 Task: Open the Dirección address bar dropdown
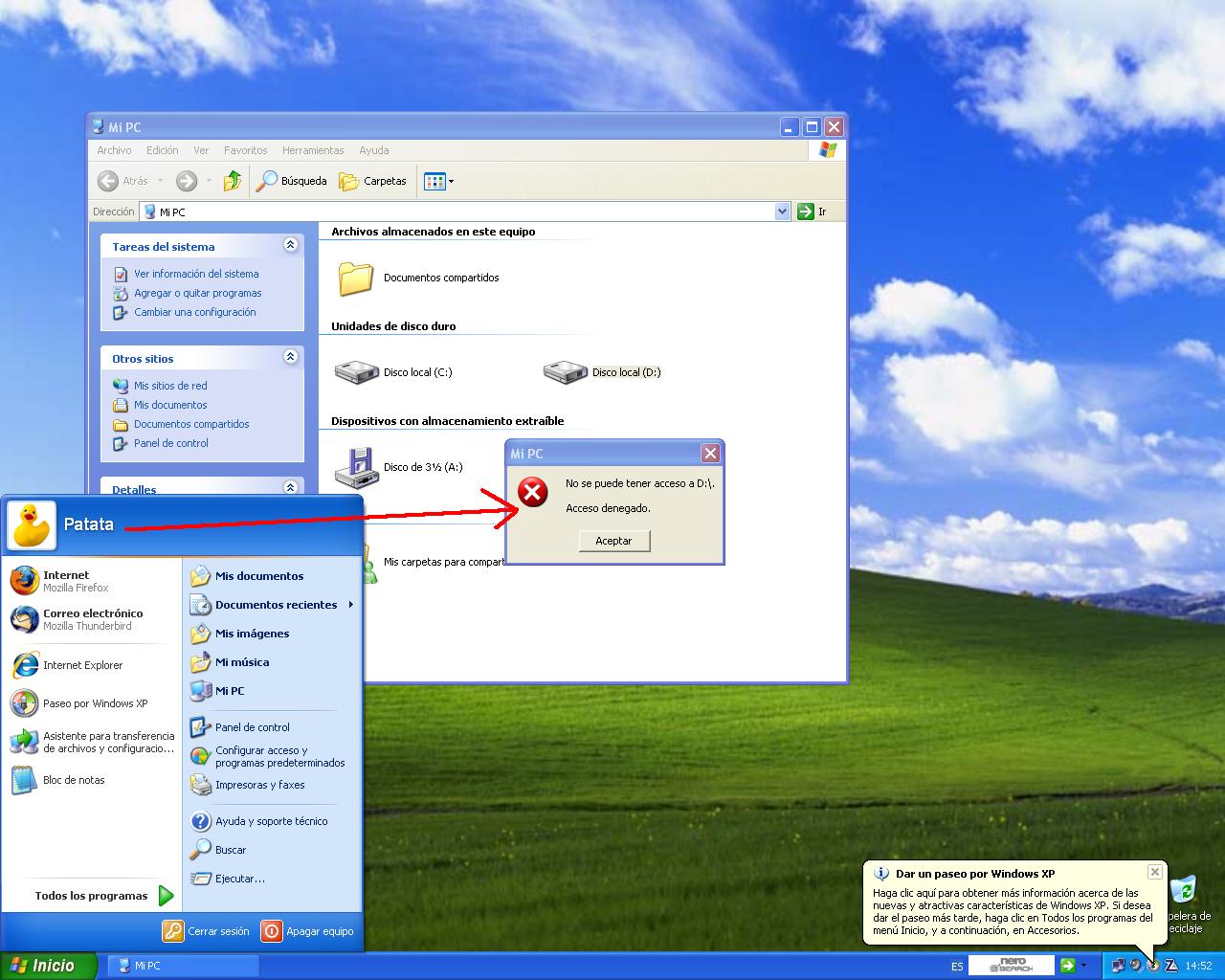(782, 212)
